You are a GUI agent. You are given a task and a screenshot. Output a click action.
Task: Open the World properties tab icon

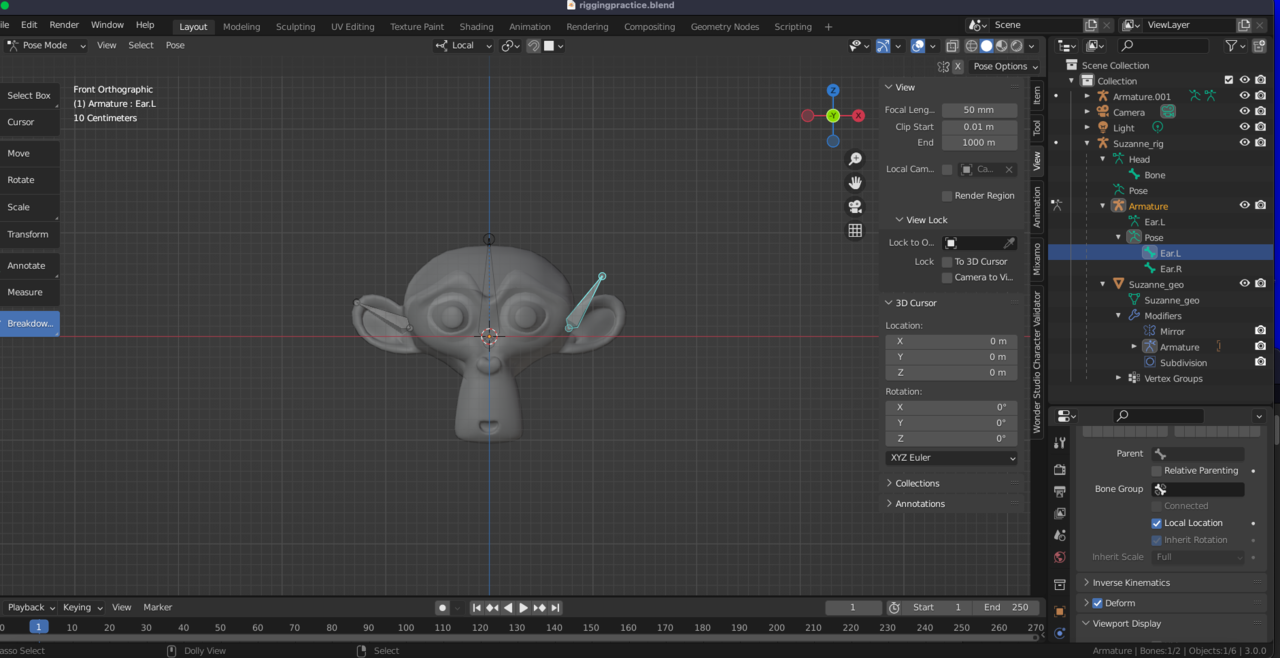click(x=1060, y=557)
